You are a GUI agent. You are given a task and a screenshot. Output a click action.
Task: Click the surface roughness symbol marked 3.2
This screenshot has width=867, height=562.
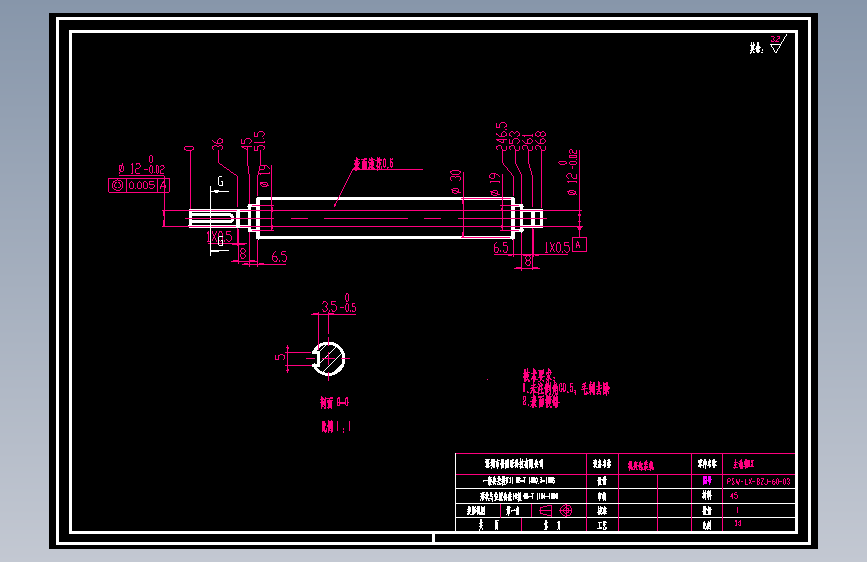click(x=777, y=44)
